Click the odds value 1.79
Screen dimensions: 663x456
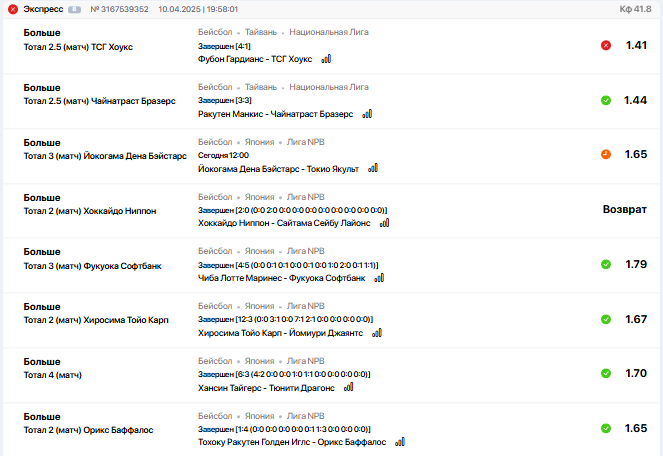636,264
